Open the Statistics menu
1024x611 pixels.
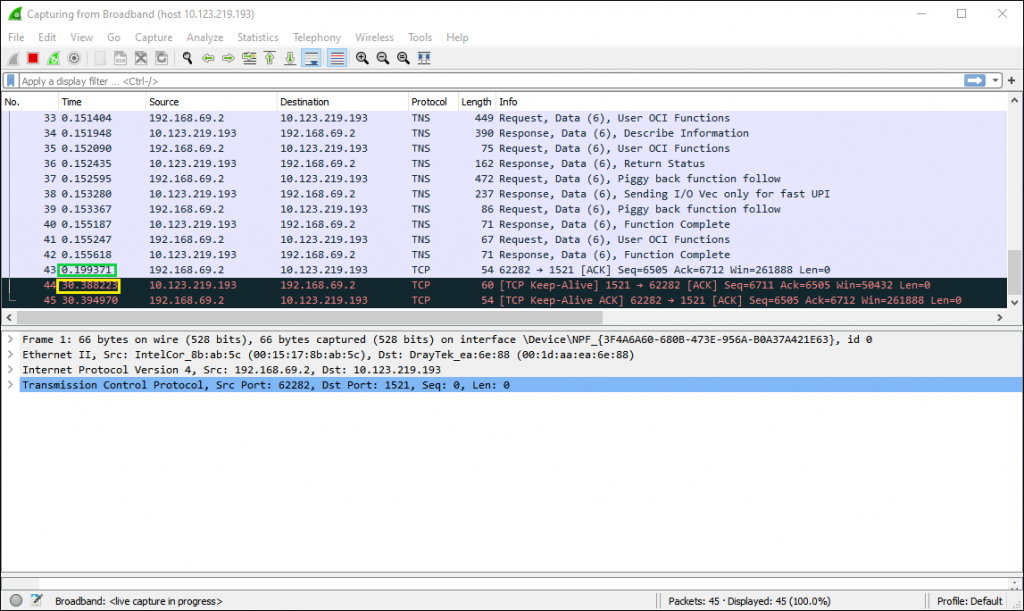click(257, 37)
